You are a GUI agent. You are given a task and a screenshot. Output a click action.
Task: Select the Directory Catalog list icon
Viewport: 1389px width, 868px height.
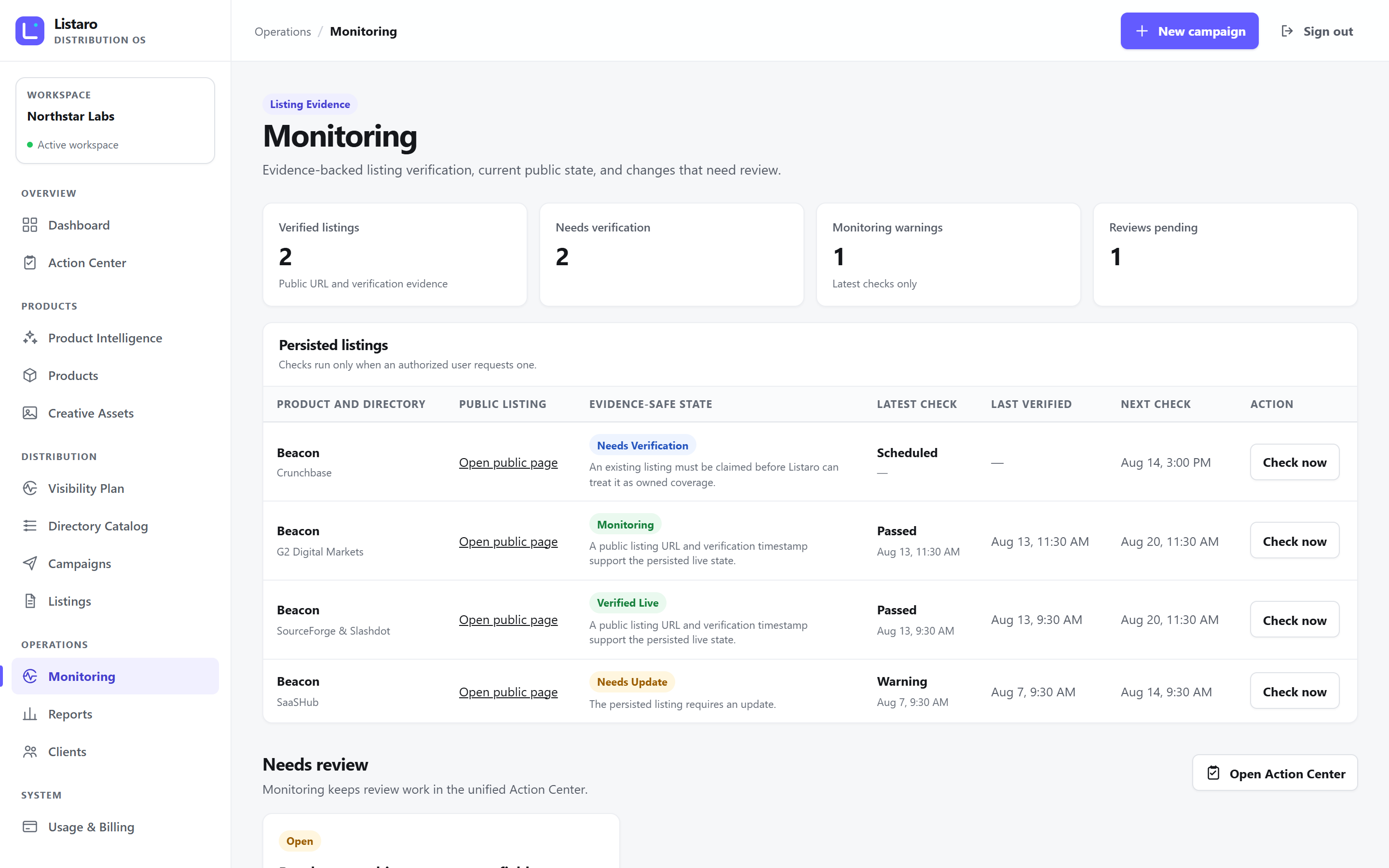pos(30,526)
